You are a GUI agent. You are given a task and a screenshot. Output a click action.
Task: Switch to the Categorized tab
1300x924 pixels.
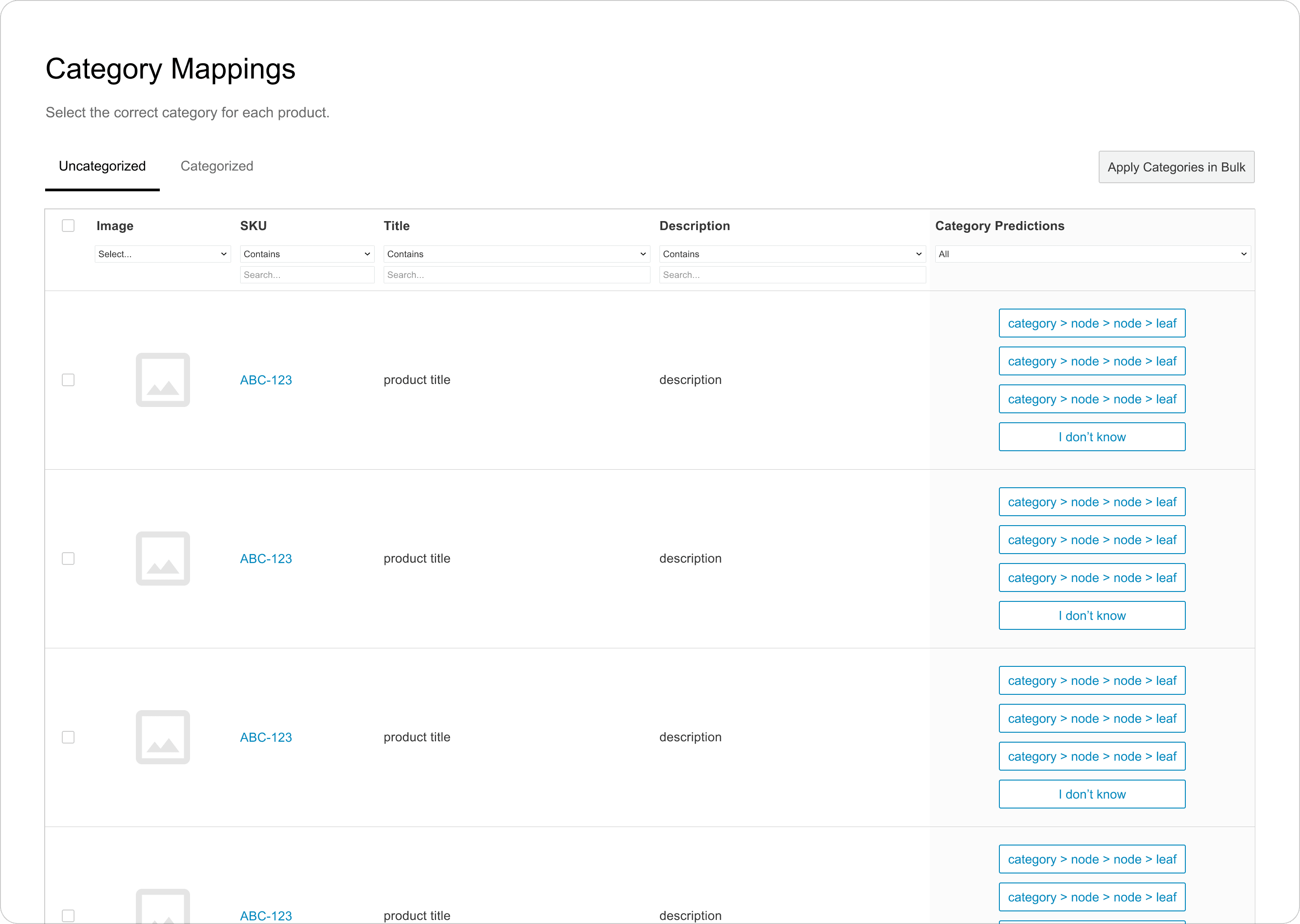(x=217, y=166)
